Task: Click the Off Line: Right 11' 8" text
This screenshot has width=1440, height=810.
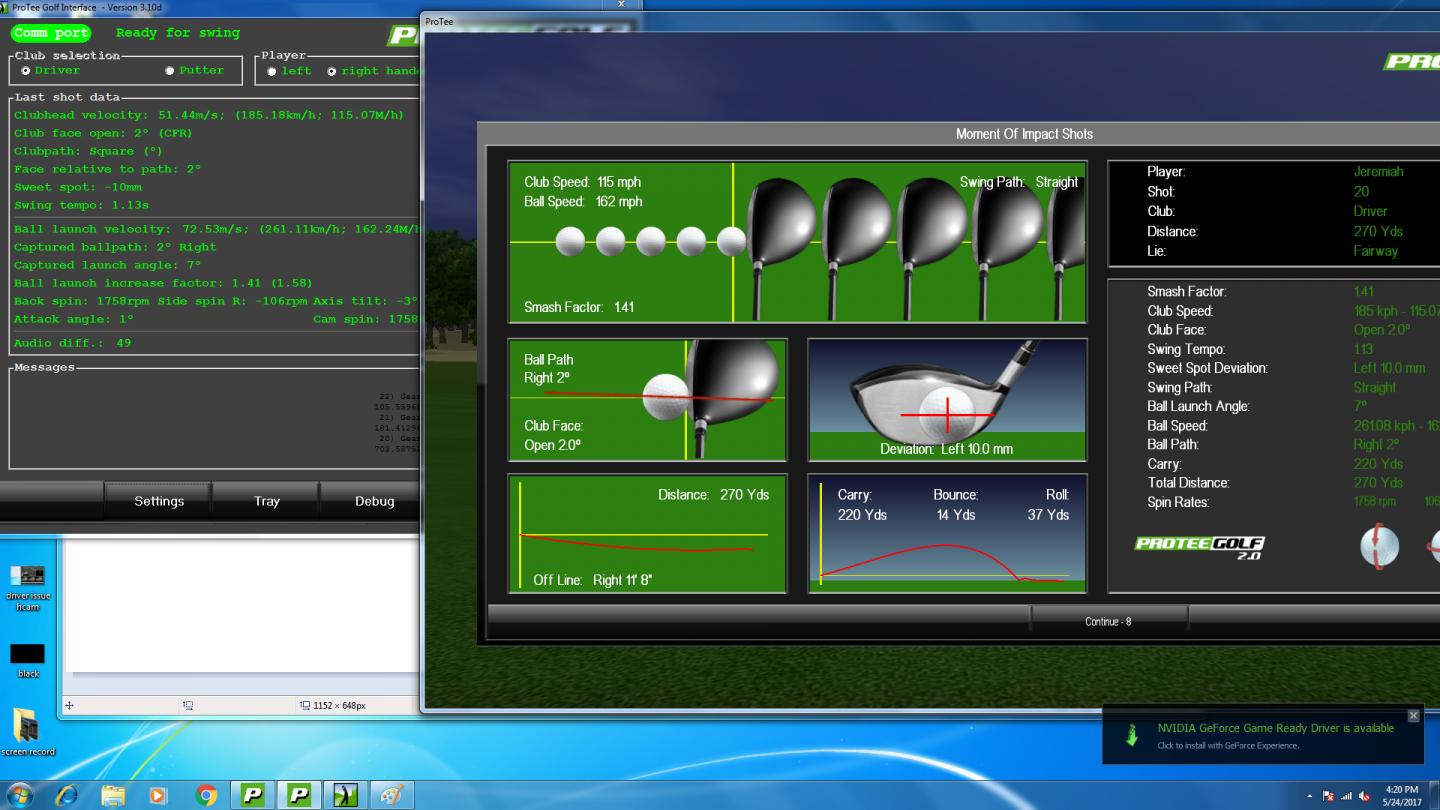Action: [x=592, y=580]
